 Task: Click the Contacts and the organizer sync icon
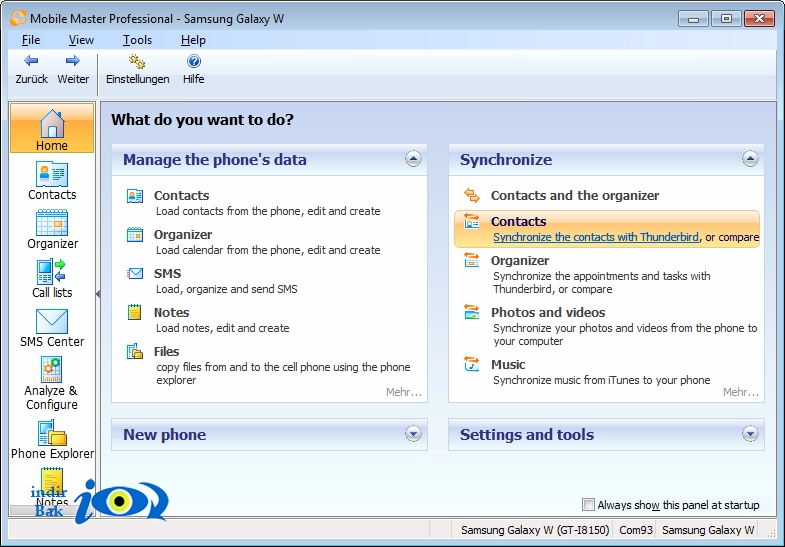[x=472, y=195]
